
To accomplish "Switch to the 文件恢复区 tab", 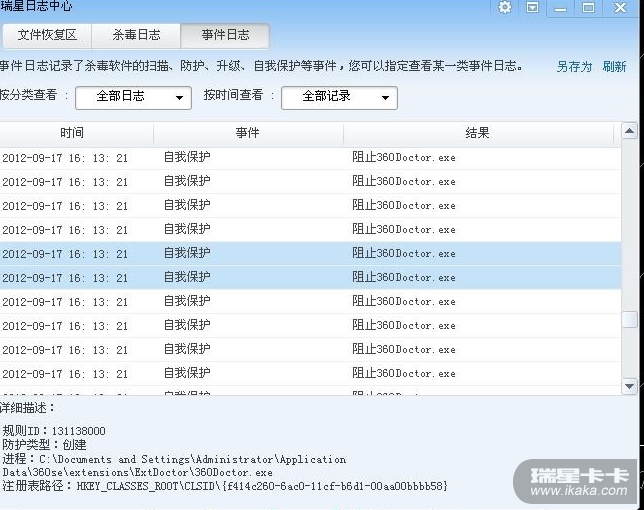I will (47, 35).
